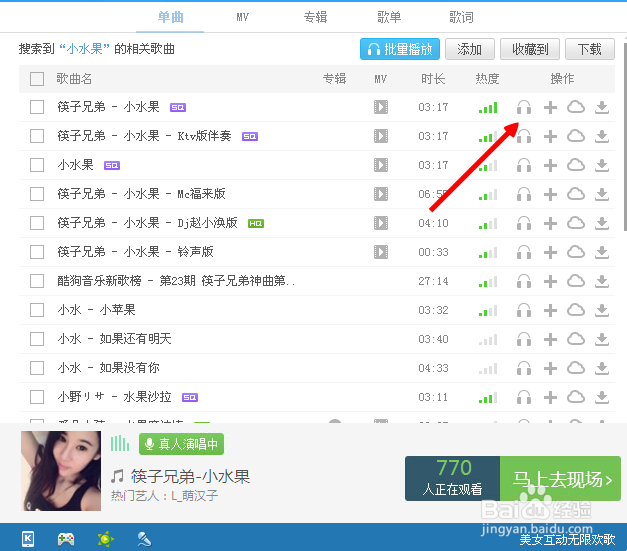
Task: Open MV for Dj赵小涣版 row
Action: pos(381,223)
